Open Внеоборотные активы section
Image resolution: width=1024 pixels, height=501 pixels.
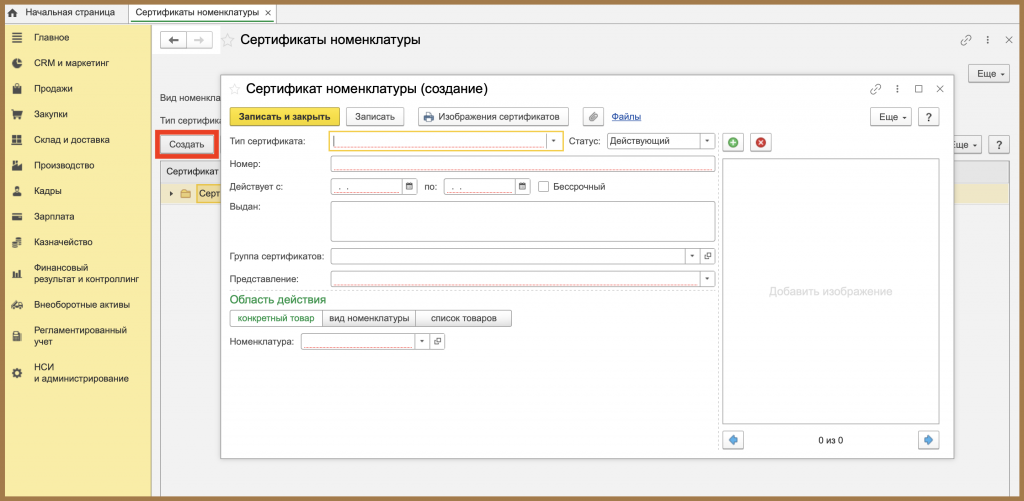pos(81,304)
